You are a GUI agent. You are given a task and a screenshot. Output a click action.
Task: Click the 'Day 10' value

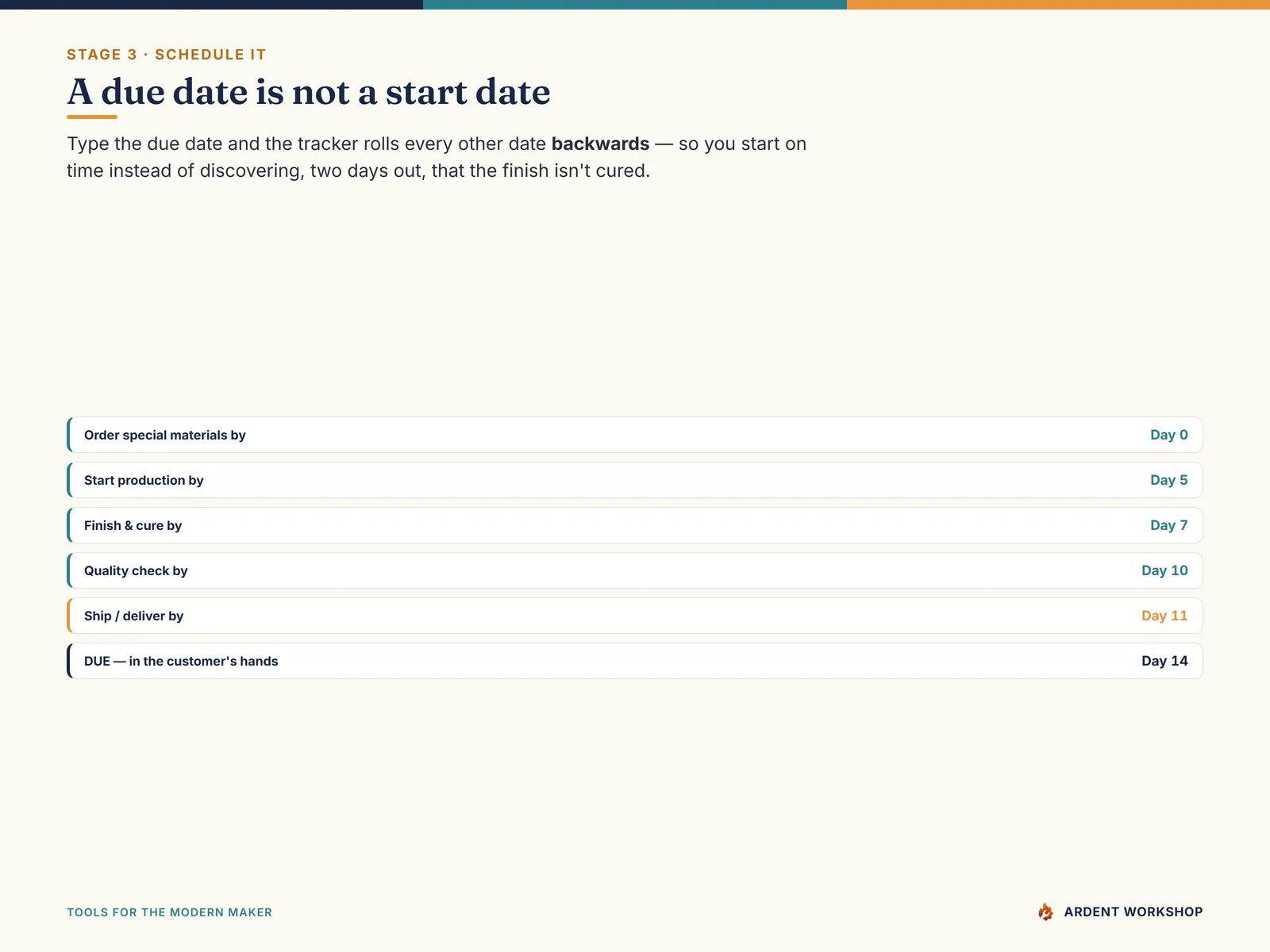click(x=1164, y=570)
